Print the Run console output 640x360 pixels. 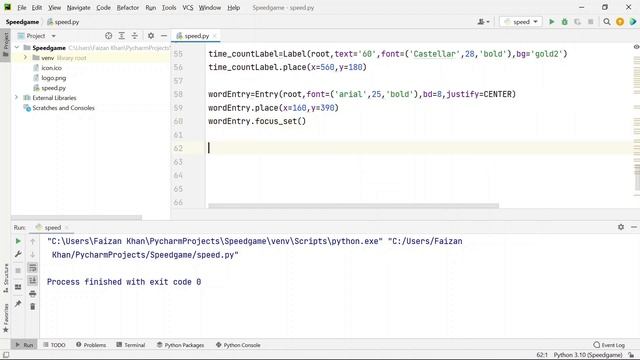pyautogui.click(x=33, y=293)
